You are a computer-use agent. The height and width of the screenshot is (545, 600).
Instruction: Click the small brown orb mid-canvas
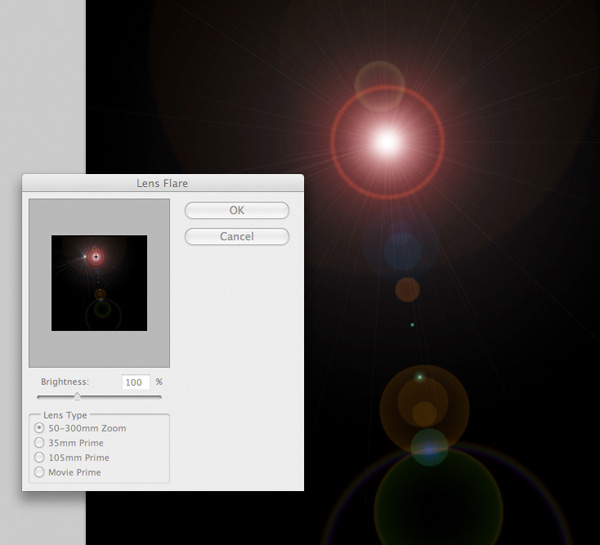(x=407, y=289)
